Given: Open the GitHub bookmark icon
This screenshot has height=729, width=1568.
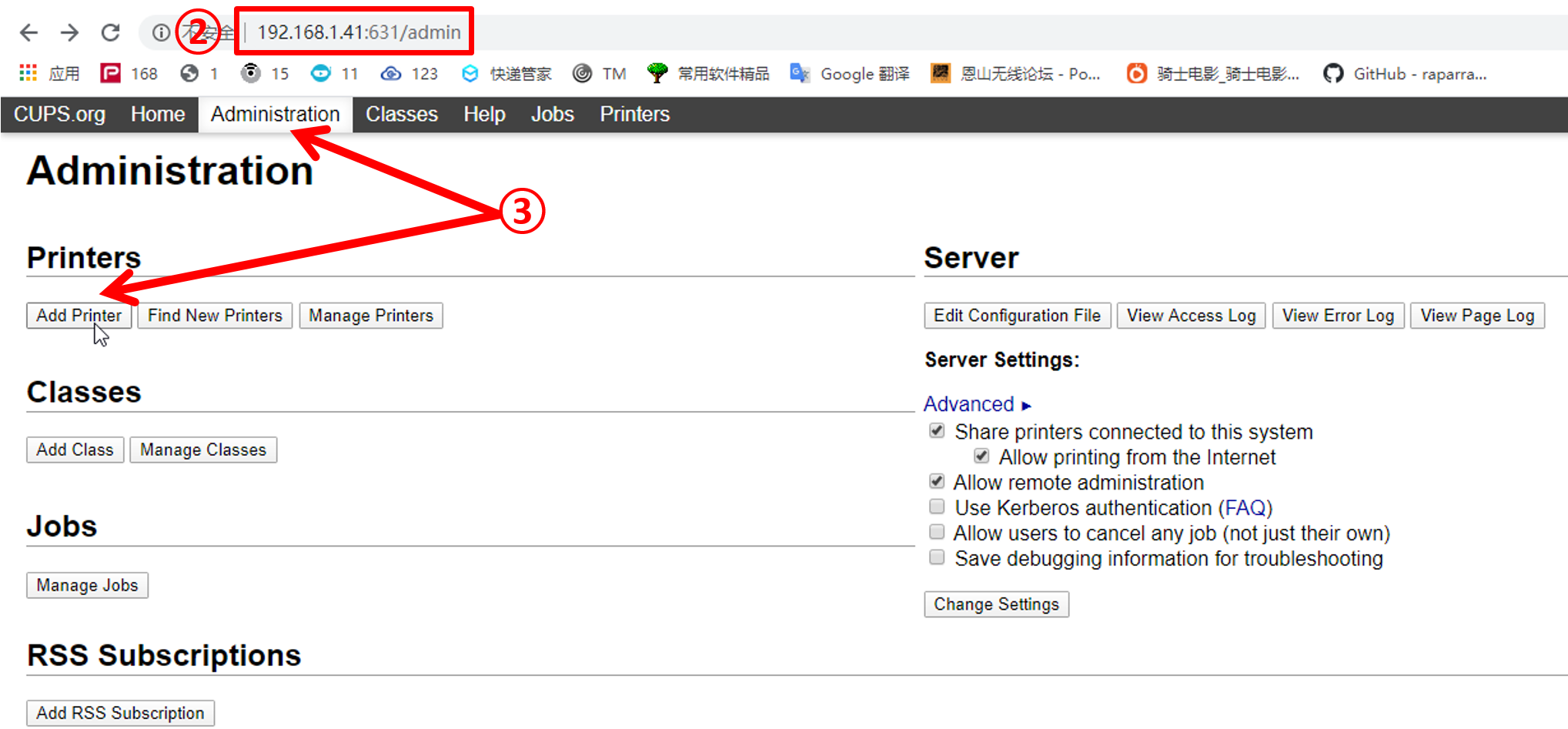Looking at the screenshot, I should coord(1333,73).
